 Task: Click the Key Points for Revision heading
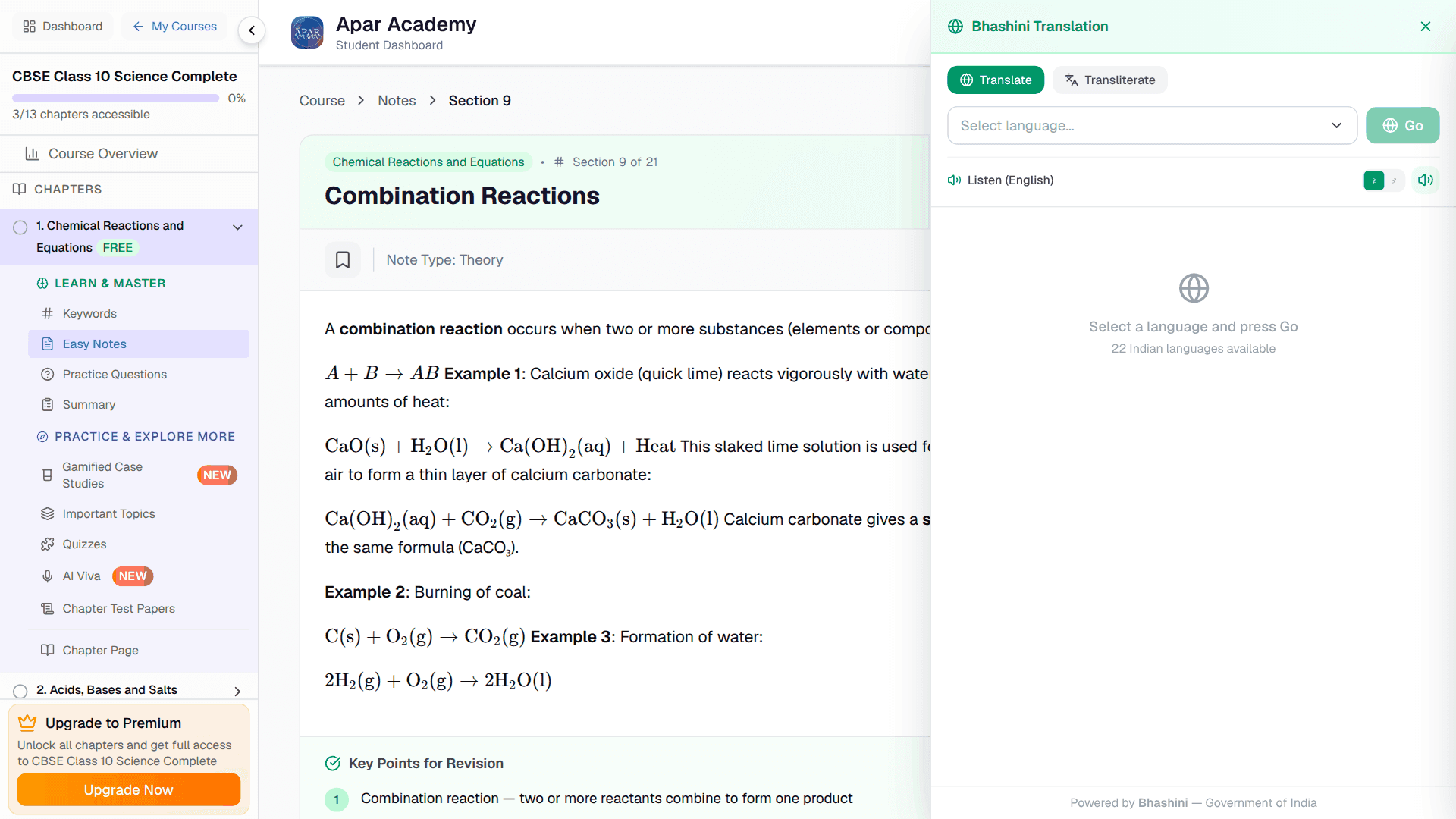coord(426,764)
